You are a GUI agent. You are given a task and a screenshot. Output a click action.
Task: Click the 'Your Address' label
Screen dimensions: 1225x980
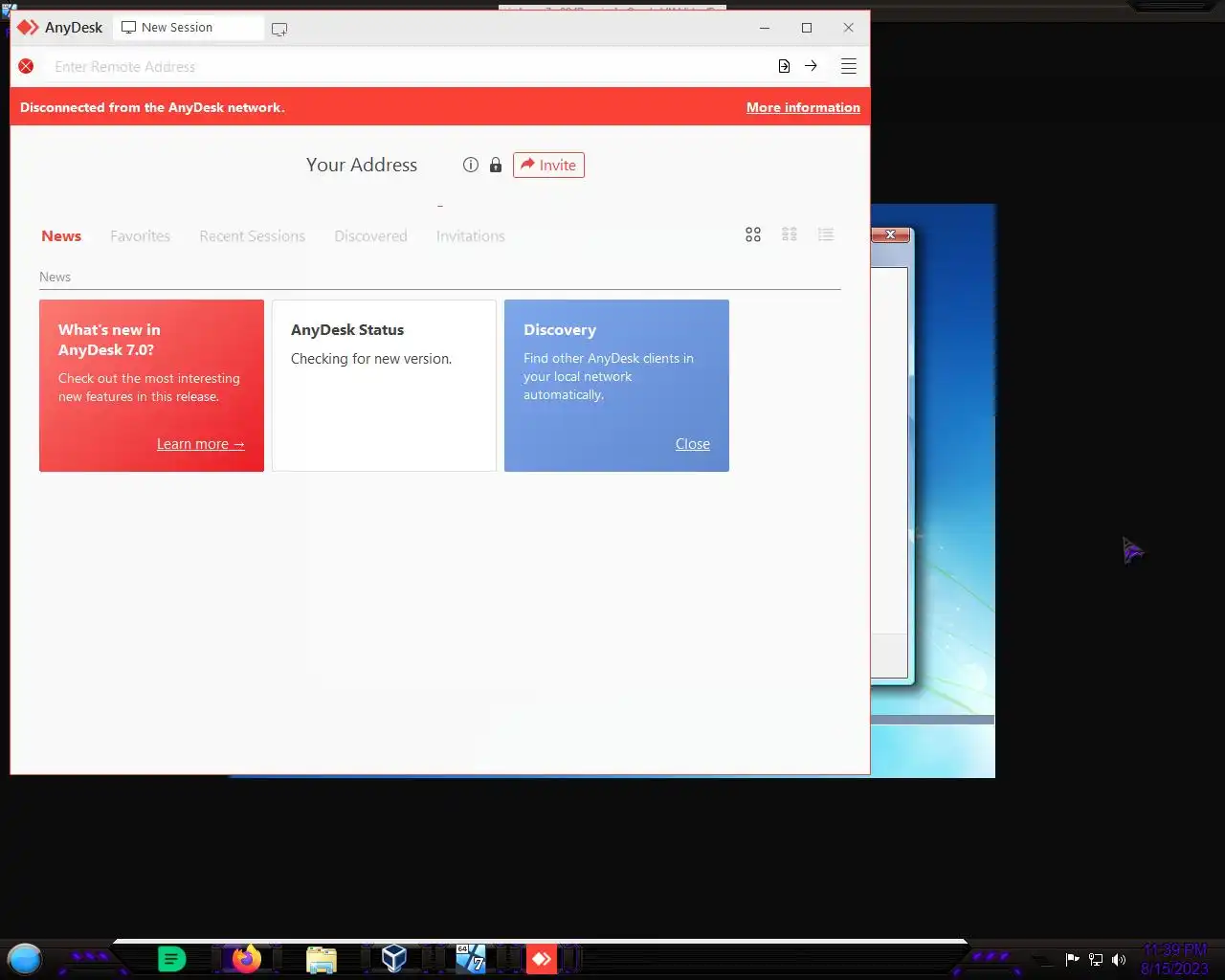362,165
